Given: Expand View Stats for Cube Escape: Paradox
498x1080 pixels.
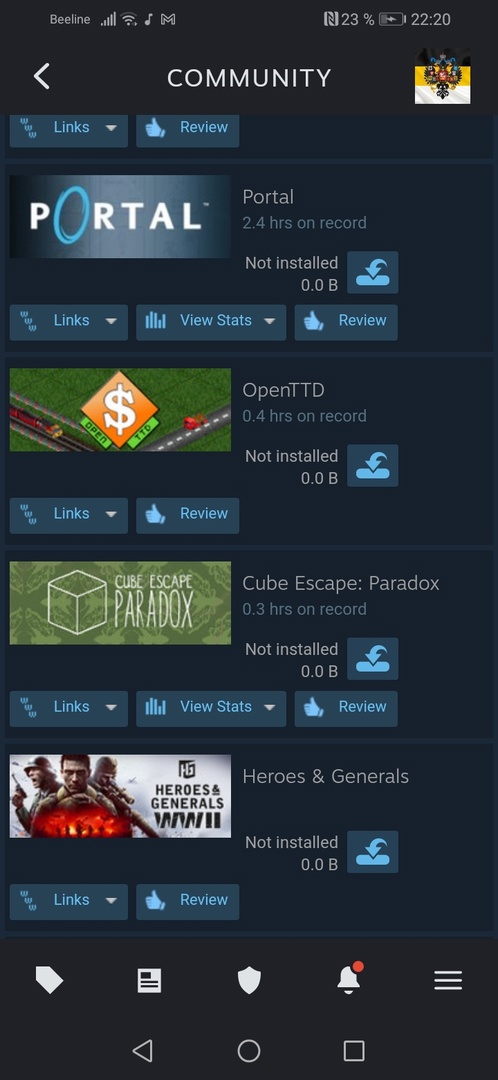Looking at the screenshot, I should pos(211,709).
